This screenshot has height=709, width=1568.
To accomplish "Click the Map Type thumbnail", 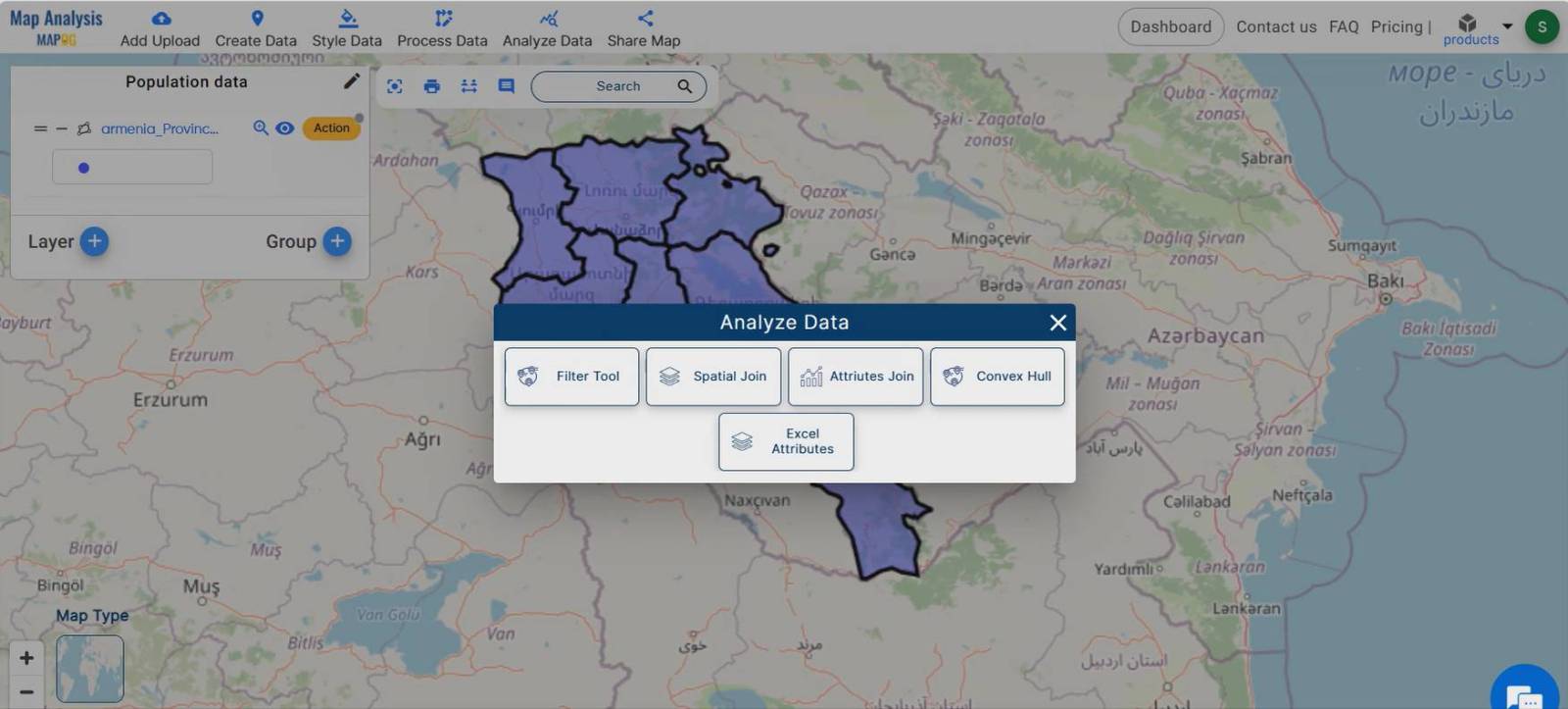I will 90,669.
